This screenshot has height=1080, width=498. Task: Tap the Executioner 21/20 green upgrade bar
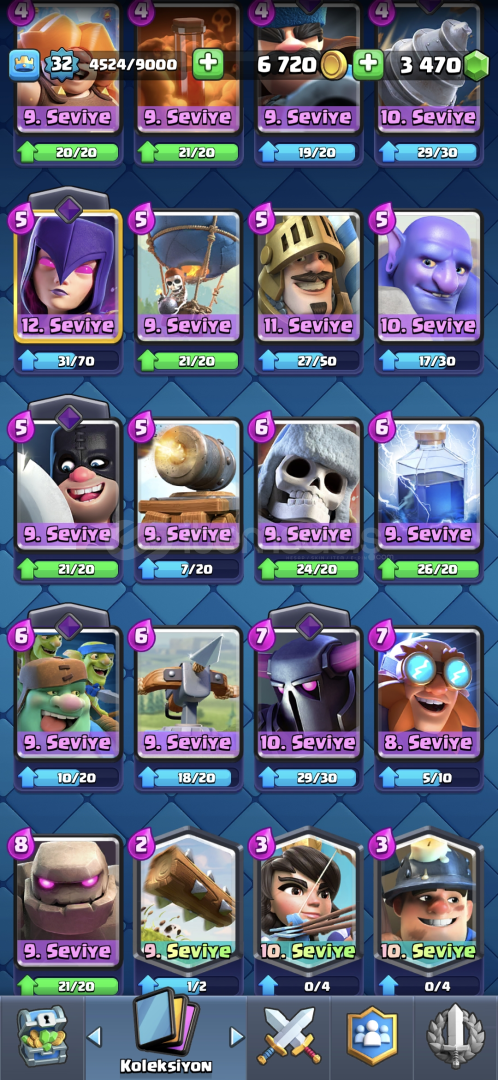[68, 570]
